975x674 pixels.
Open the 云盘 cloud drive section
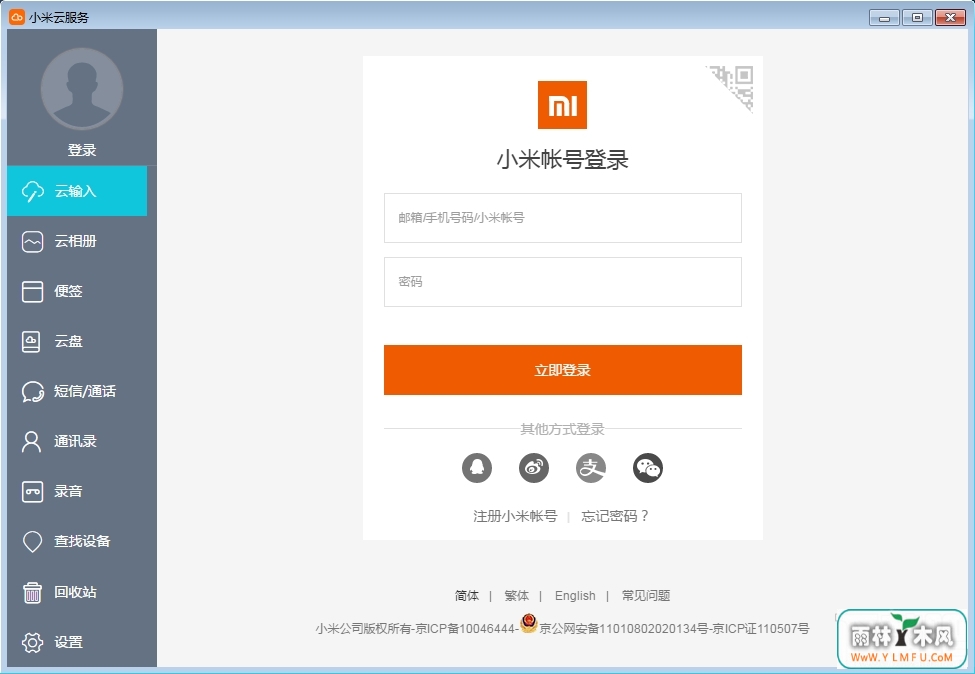point(77,341)
